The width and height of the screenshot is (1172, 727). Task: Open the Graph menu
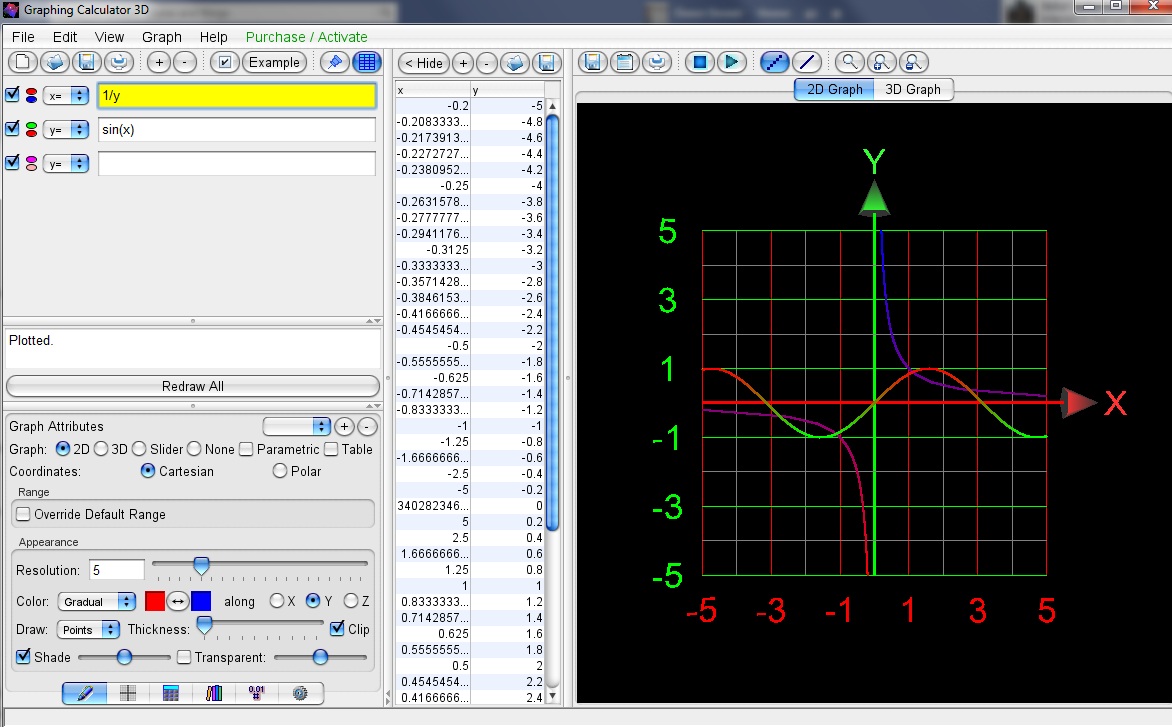pyautogui.click(x=161, y=36)
